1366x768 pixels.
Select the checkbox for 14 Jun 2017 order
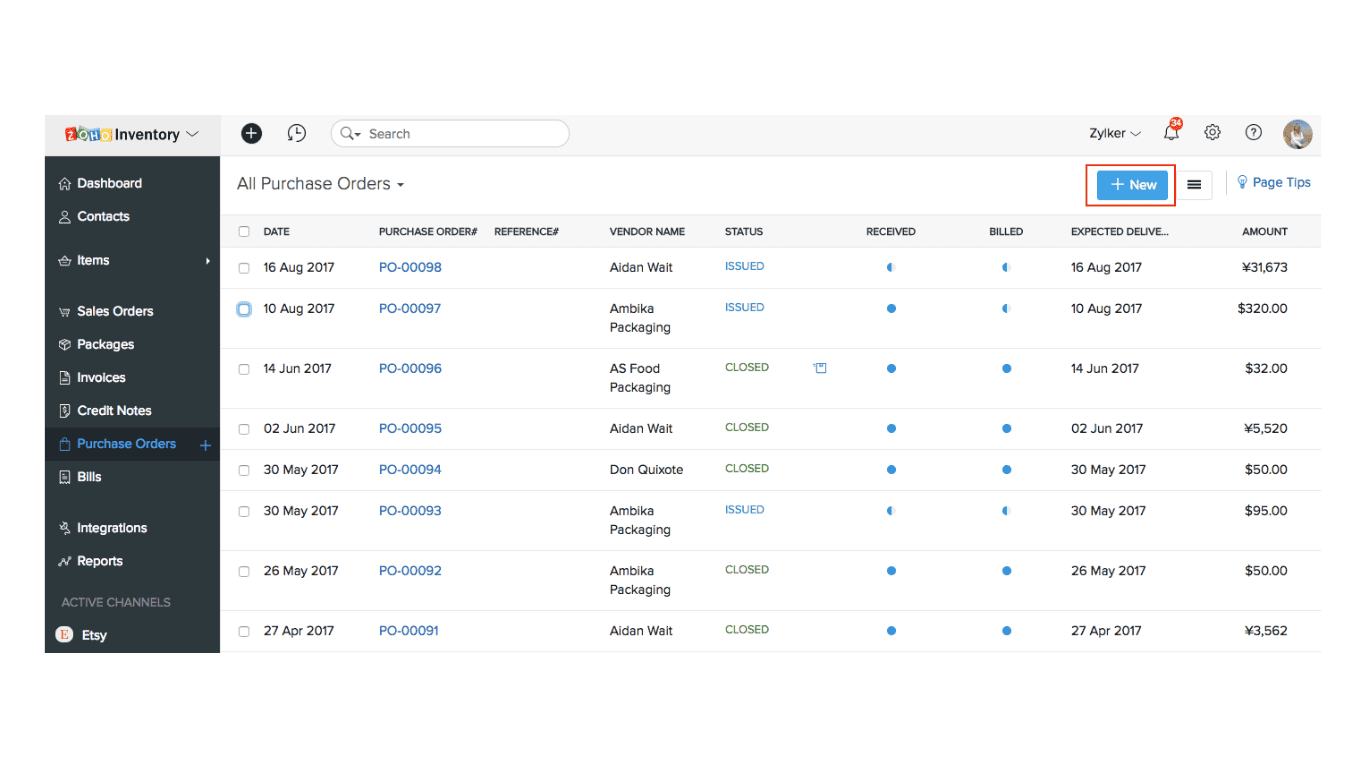(244, 369)
